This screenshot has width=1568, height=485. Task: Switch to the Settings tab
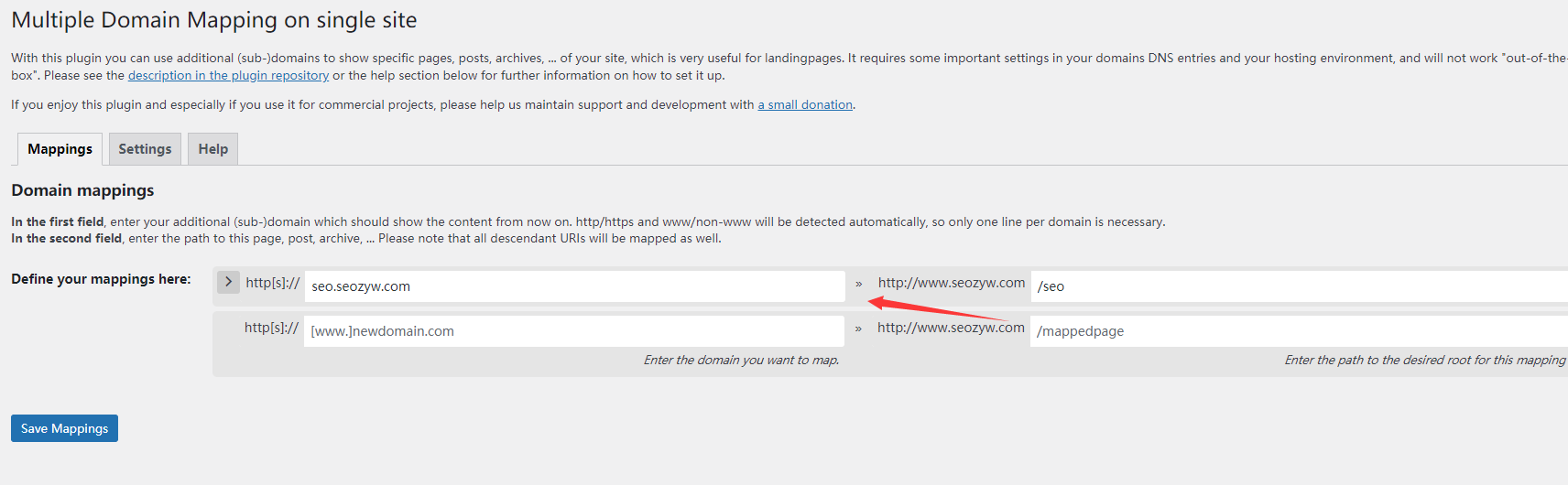click(x=145, y=149)
